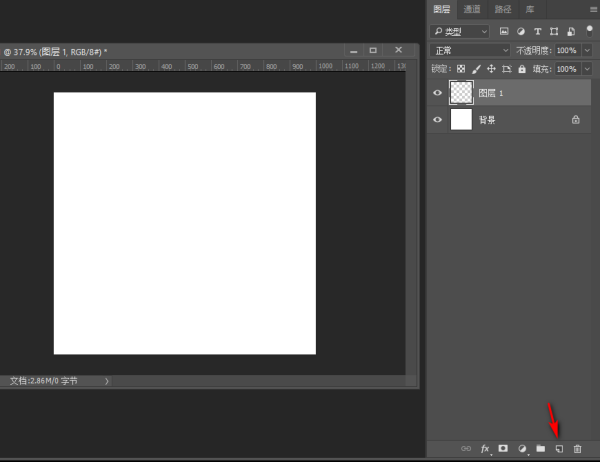The width and height of the screenshot is (600, 462).
Task: Click the document vertical scrollbar
Action: pyautogui.click(x=411, y=222)
